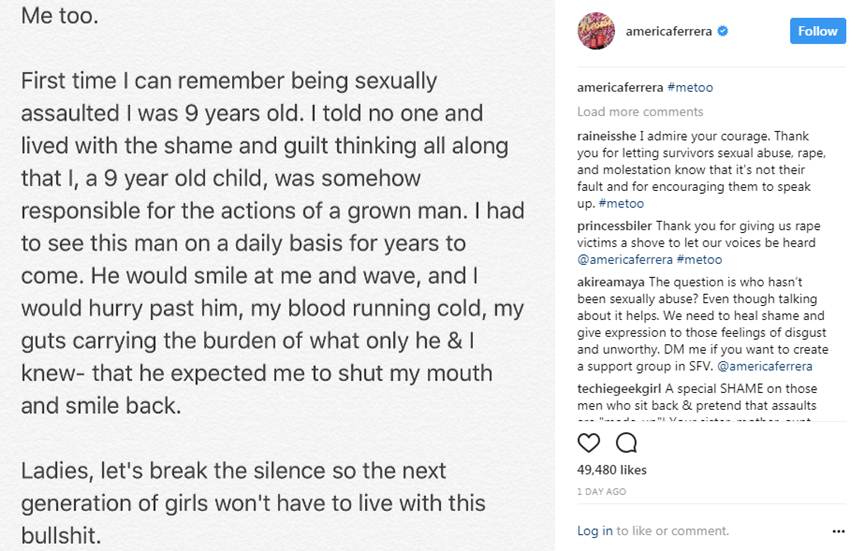This screenshot has height=551, width=850.
Task: Click the blue verified badge
Action: tap(723, 31)
